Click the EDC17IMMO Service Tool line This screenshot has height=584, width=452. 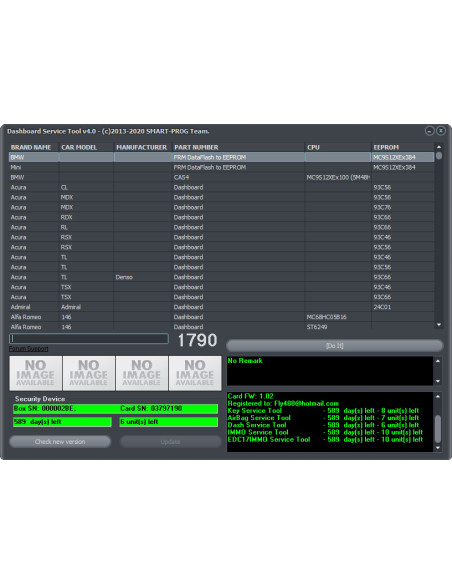(x=325, y=439)
